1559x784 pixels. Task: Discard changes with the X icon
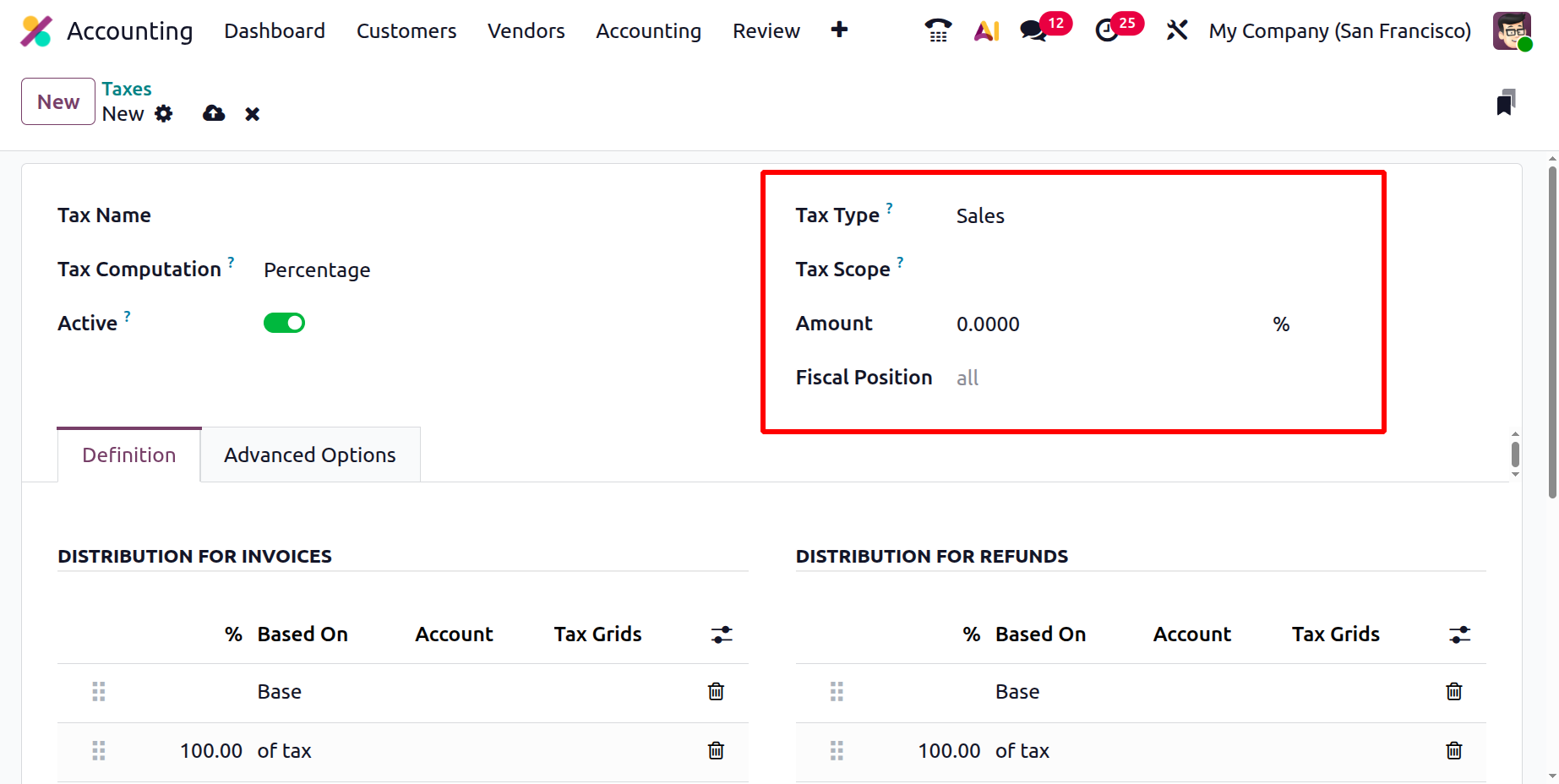[x=252, y=114]
